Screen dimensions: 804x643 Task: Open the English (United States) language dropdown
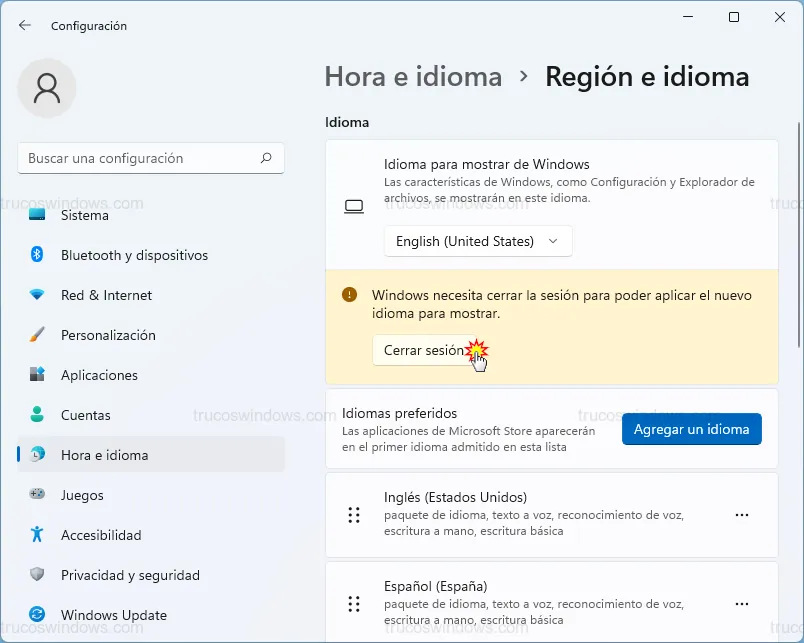click(x=478, y=241)
